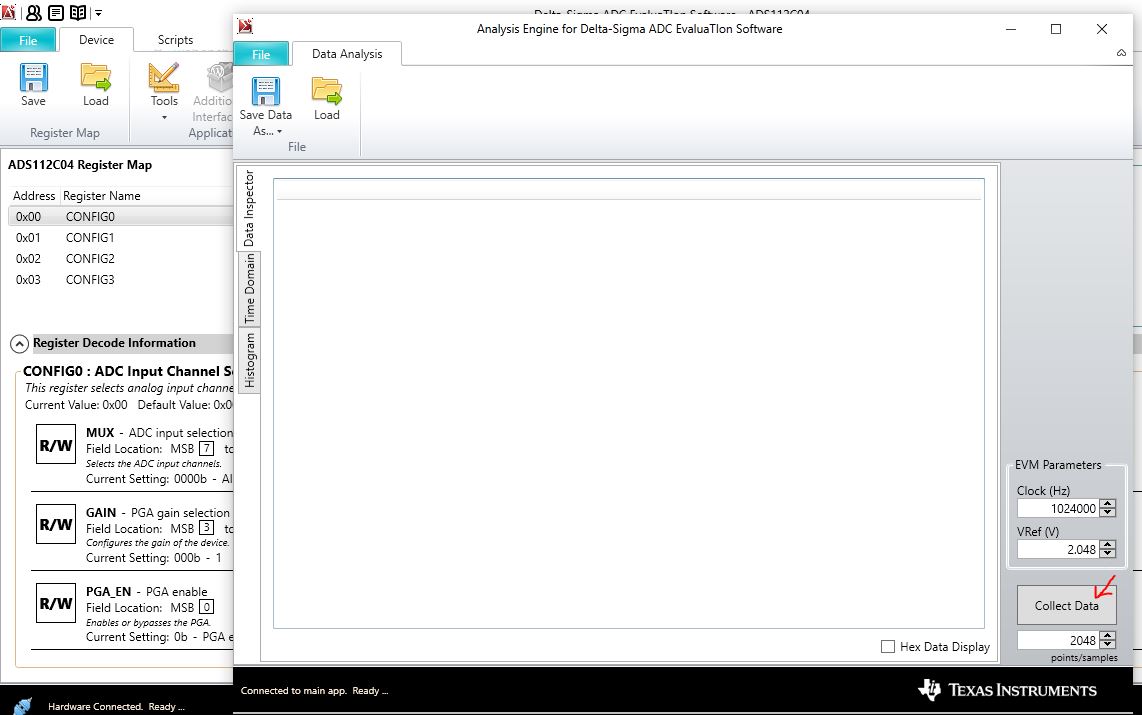Open the Tools dropdown arrow

coord(164,117)
